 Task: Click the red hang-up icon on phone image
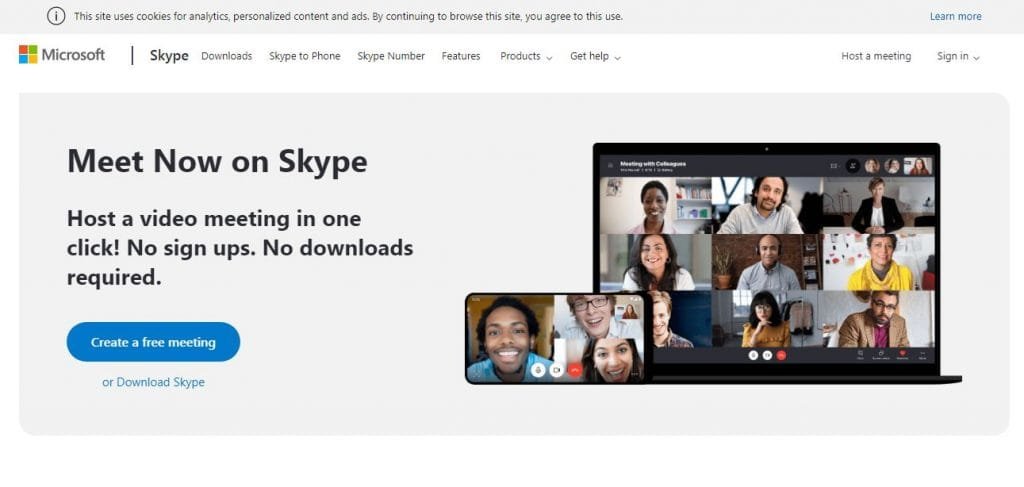click(x=575, y=370)
